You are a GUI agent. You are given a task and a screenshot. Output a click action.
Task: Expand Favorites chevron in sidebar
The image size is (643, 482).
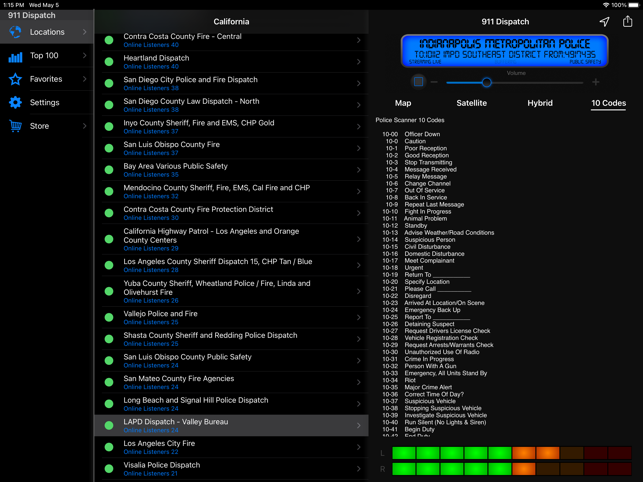(84, 79)
